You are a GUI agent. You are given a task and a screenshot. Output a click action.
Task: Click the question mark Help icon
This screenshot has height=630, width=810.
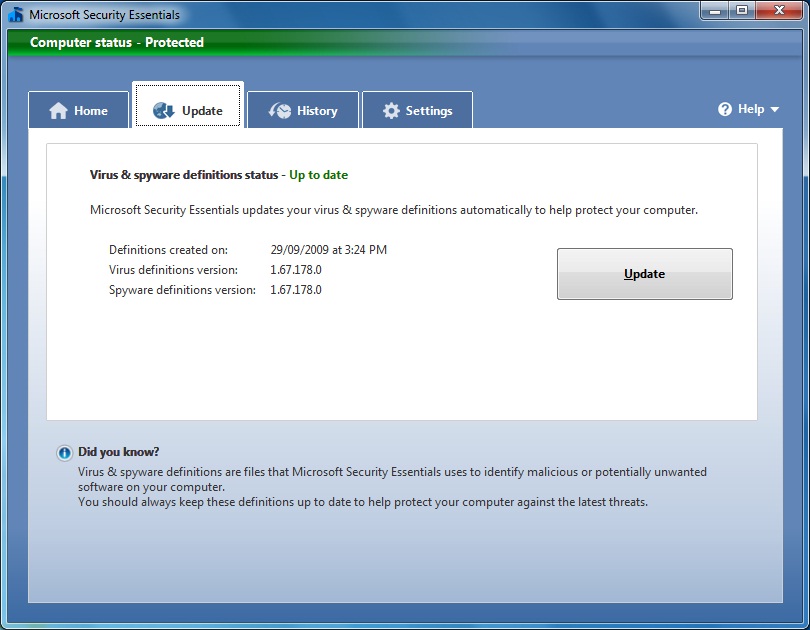click(725, 109)
